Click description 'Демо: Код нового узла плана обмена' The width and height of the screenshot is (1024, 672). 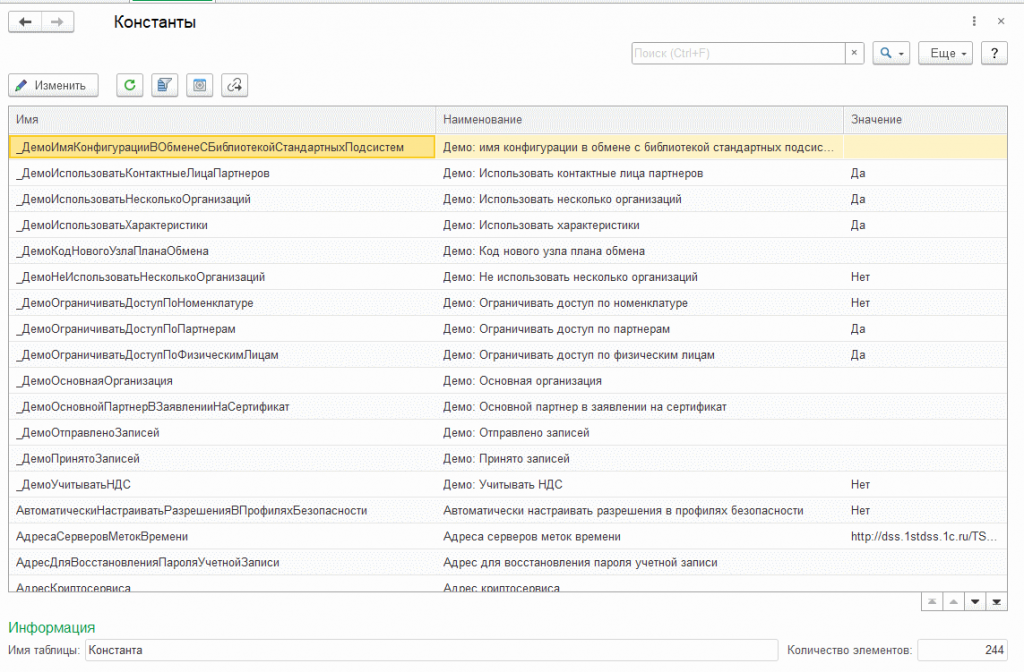[543, 251]
